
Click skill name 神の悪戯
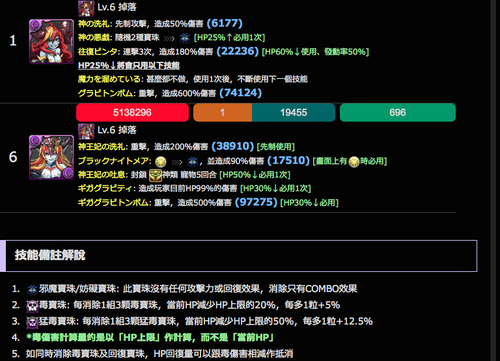coord(95,38)
